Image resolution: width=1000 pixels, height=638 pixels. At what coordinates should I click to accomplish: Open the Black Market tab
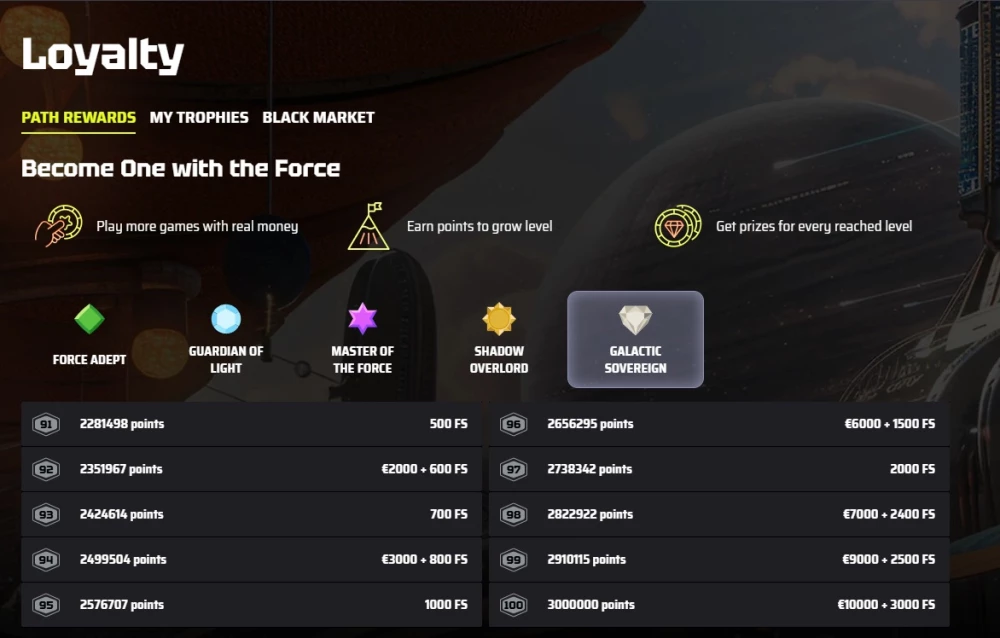point(318,117)
